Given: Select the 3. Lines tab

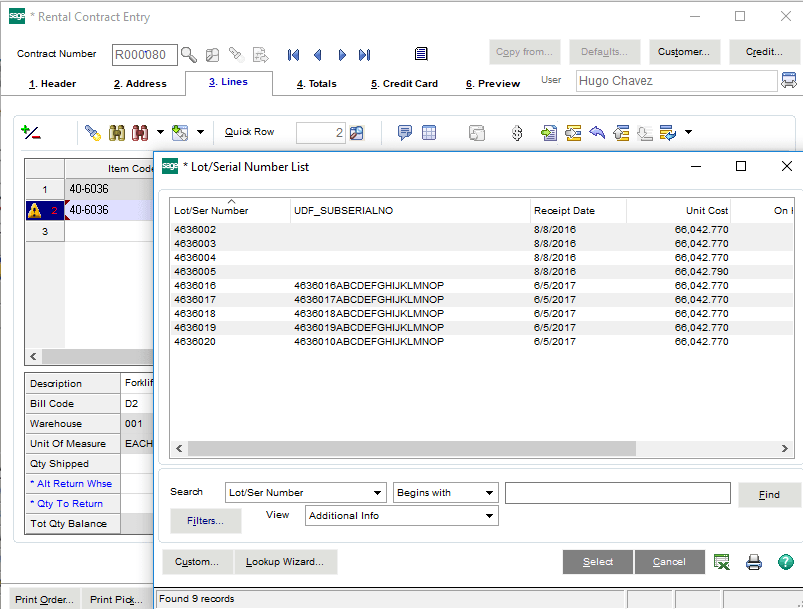Looking at the screenshot, I should pos(228,82).
